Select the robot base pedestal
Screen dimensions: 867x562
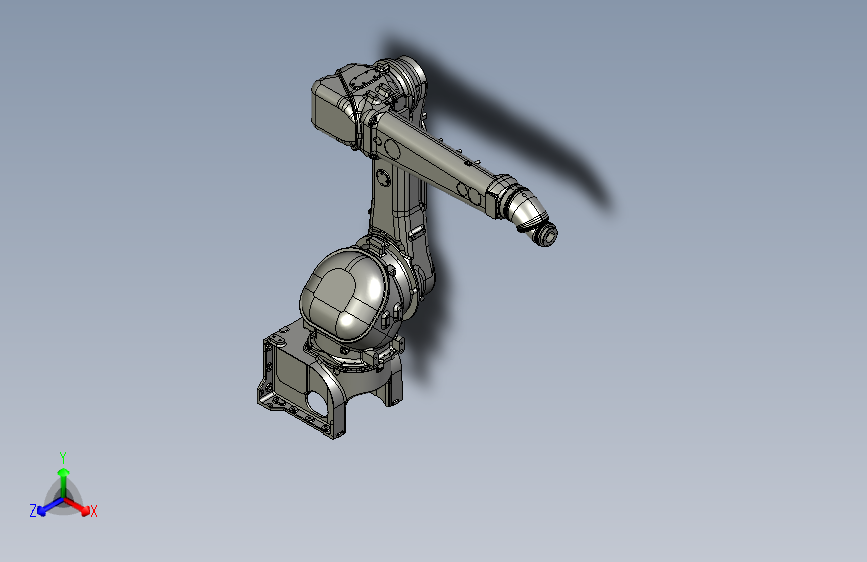click(x=331, y=381)
